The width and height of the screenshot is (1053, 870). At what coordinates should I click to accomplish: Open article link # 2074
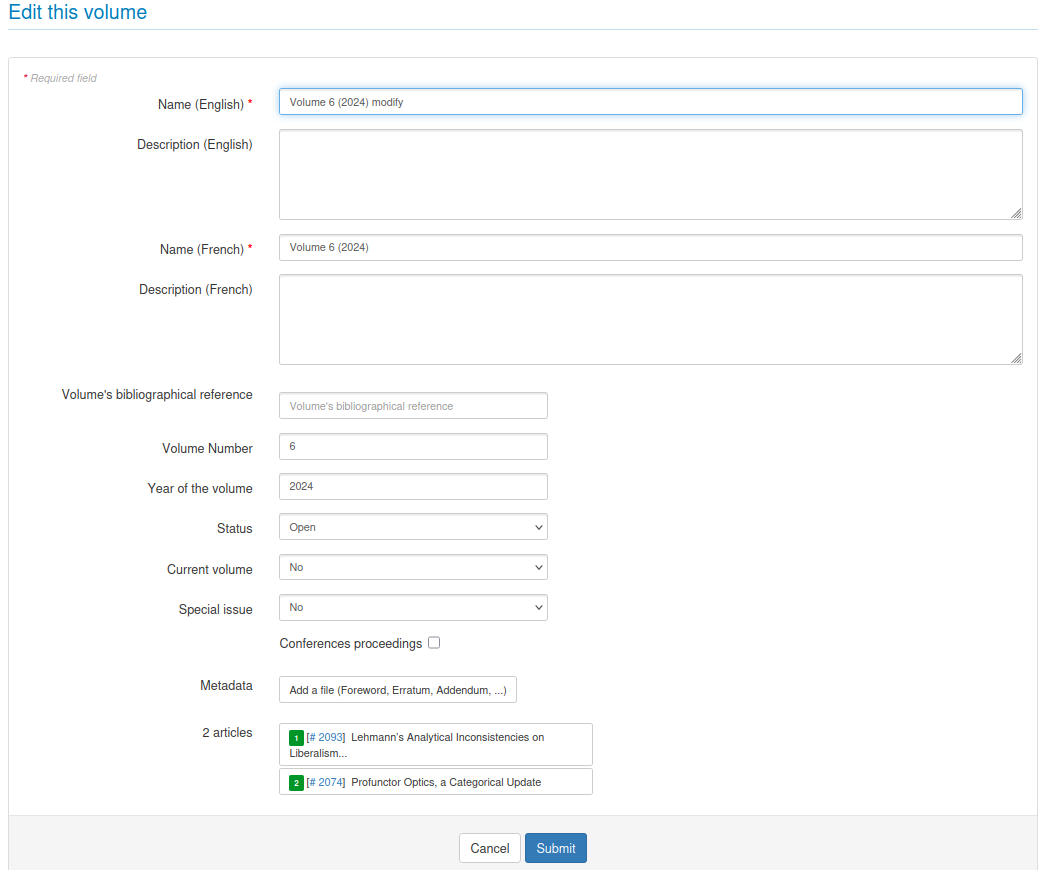tap(326, 782)
